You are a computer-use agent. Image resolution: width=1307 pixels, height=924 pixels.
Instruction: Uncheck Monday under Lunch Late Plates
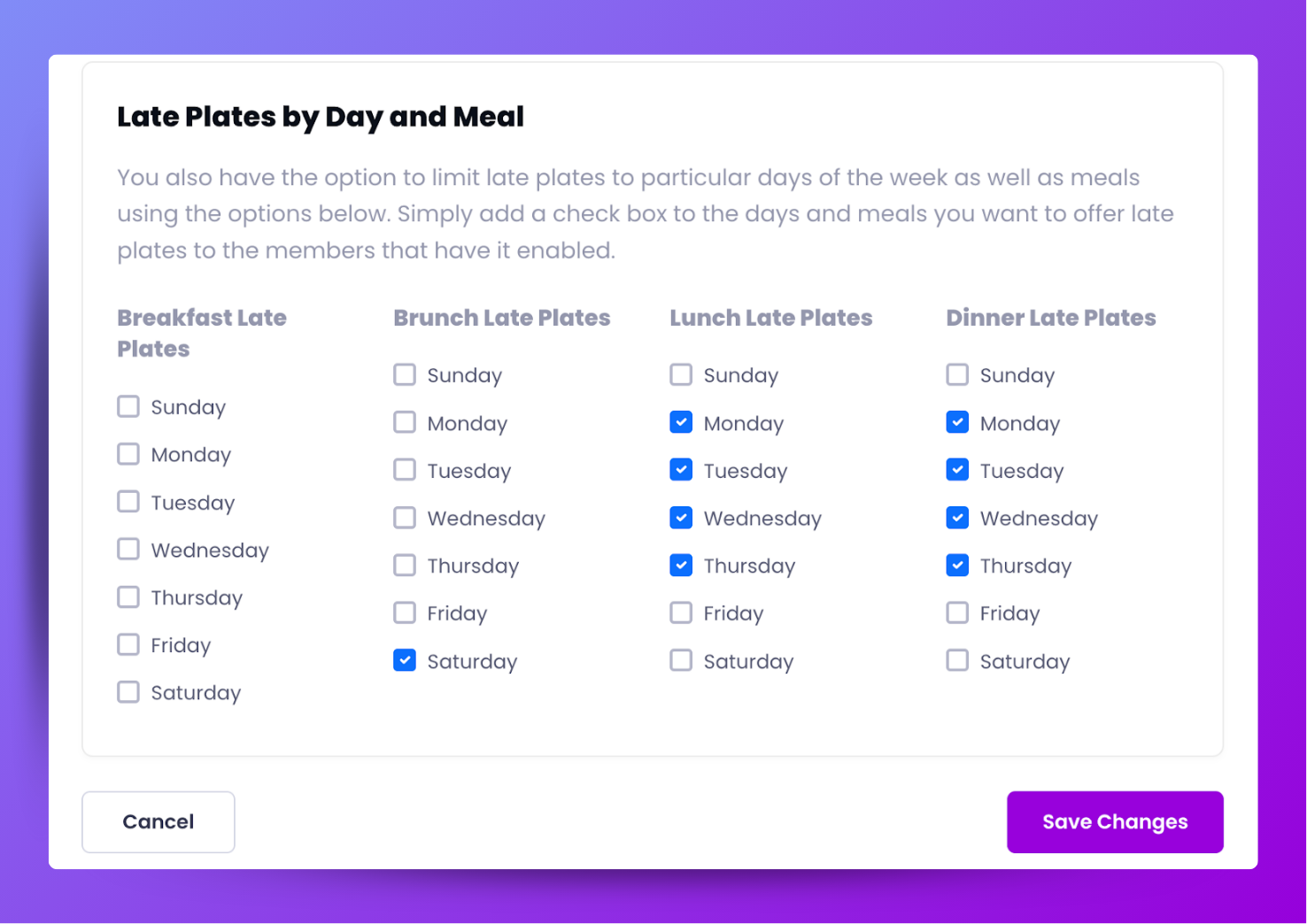[x=681, y=422]
